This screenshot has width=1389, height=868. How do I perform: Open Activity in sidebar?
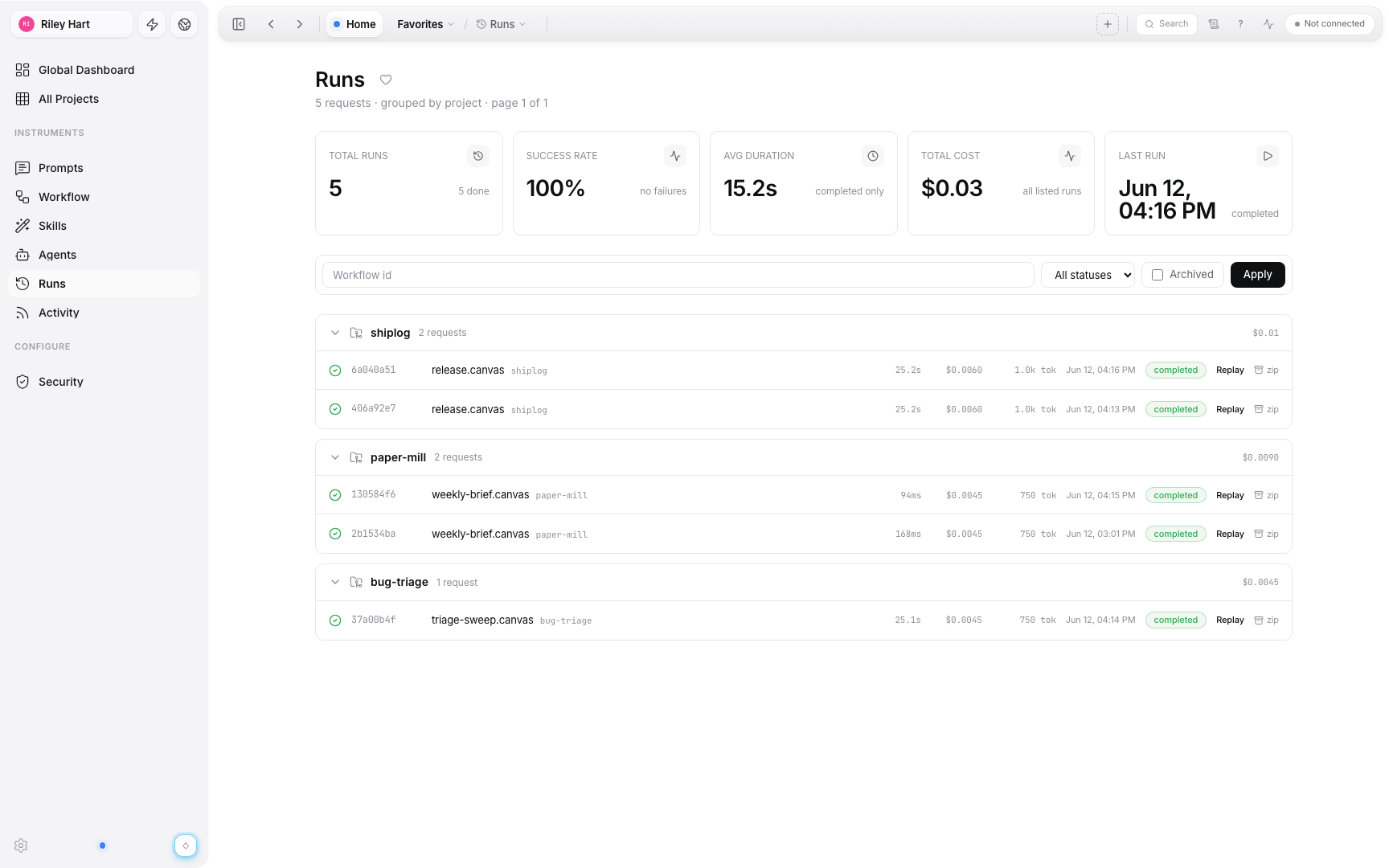click(x=104, y=313)
